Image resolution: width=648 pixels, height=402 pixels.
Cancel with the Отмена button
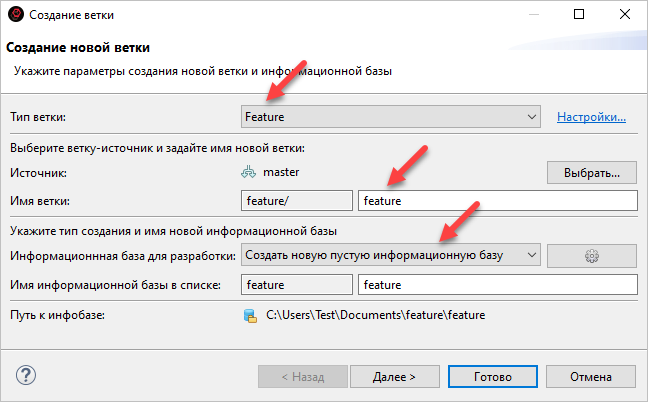590,376
